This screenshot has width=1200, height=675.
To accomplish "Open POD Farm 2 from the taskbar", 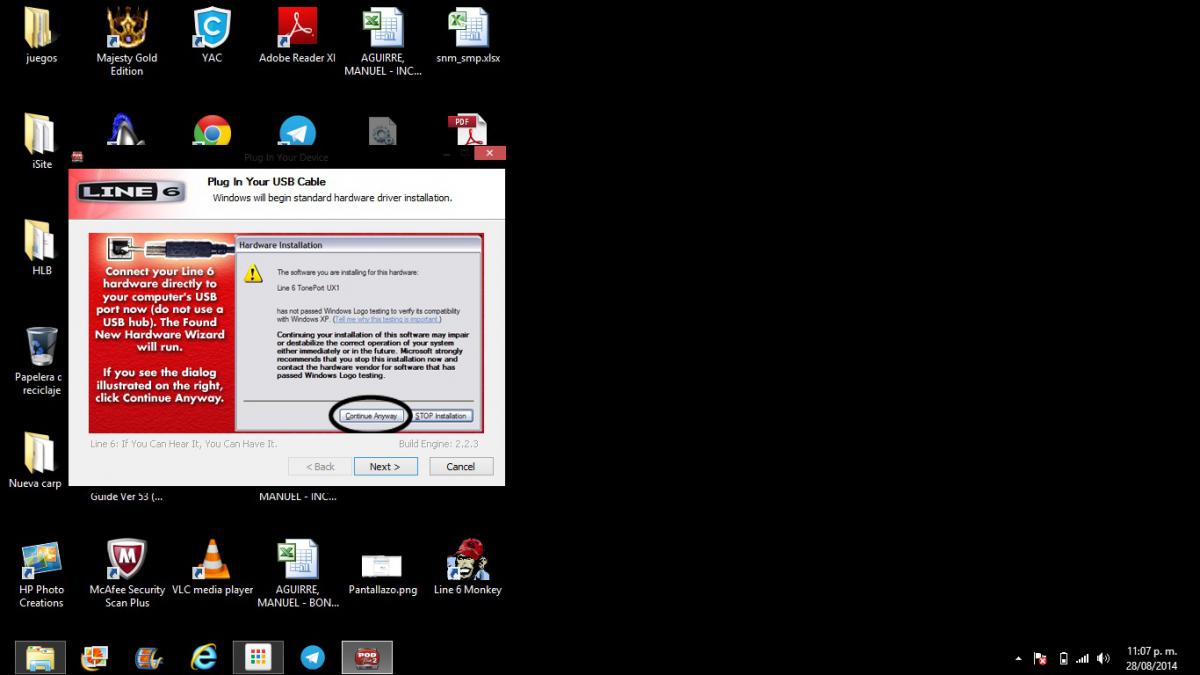I will (x=367, y=657).
